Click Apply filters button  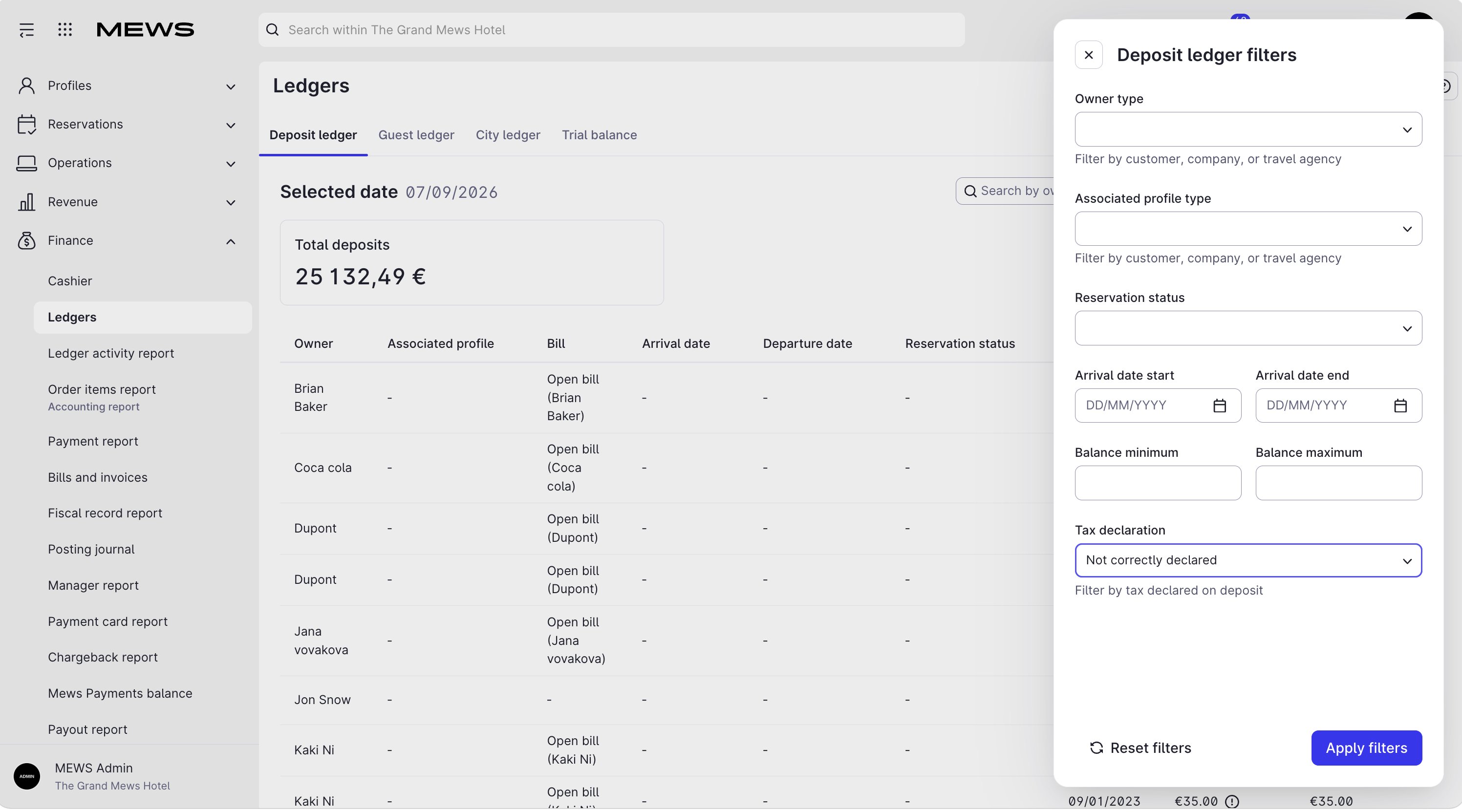(x=1366, y=748)
